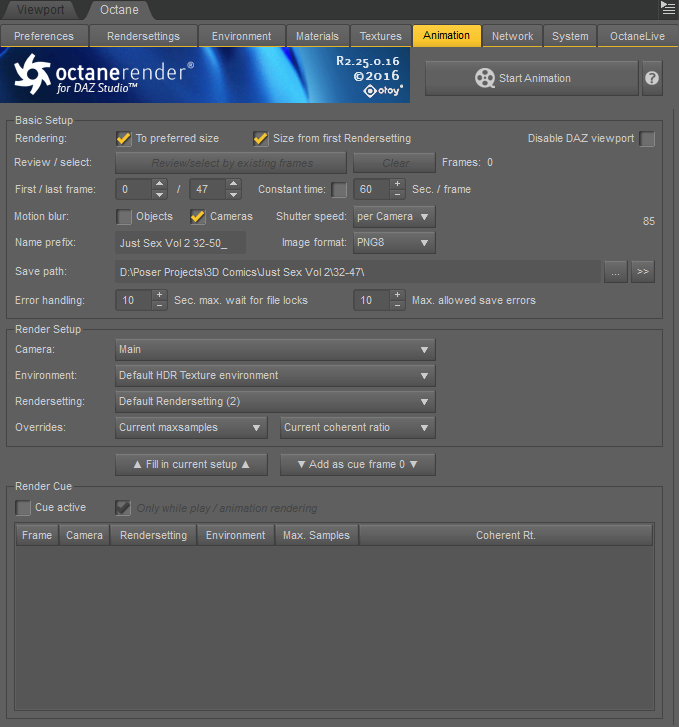Increment Sec. / frame value with plus
679x727 pixels.
pyautogui.click(x=397, y=184)
